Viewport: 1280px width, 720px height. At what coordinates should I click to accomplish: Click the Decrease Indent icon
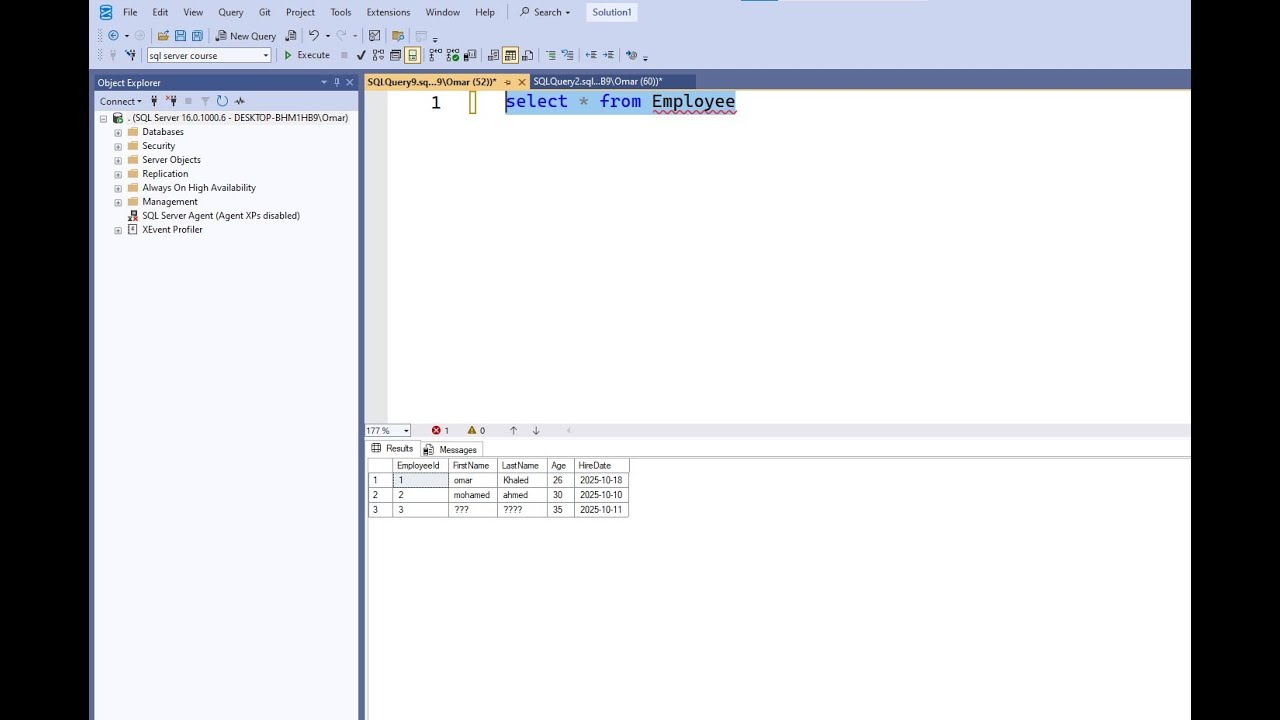click(591, 55)
